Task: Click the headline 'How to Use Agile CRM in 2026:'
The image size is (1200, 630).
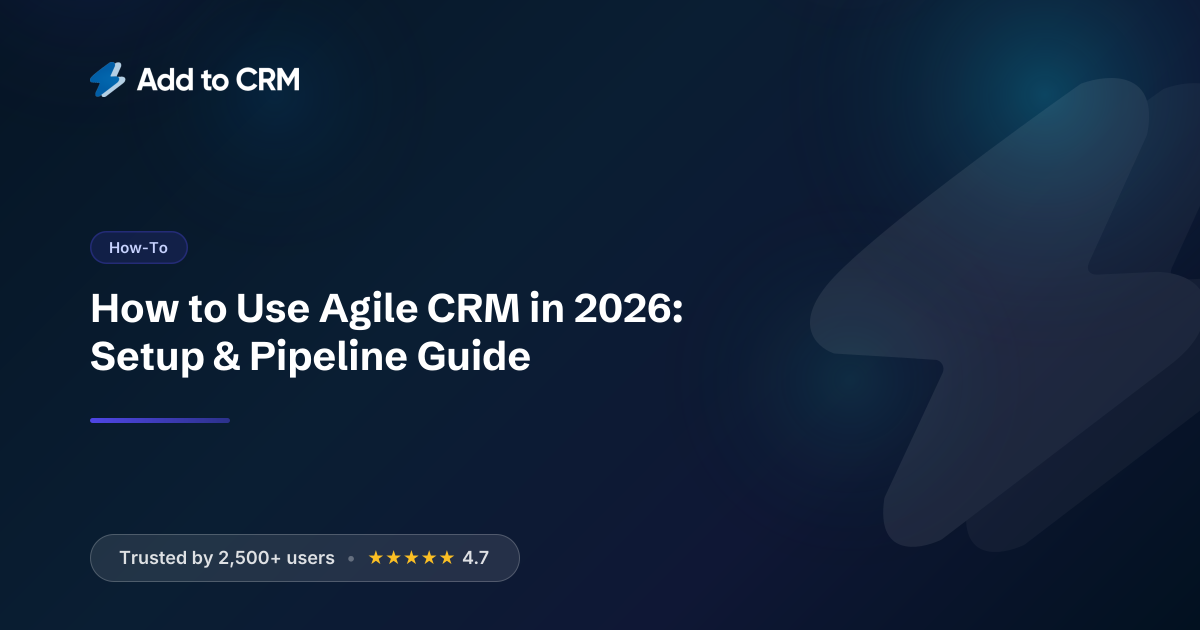Action: tap(387, 311)
